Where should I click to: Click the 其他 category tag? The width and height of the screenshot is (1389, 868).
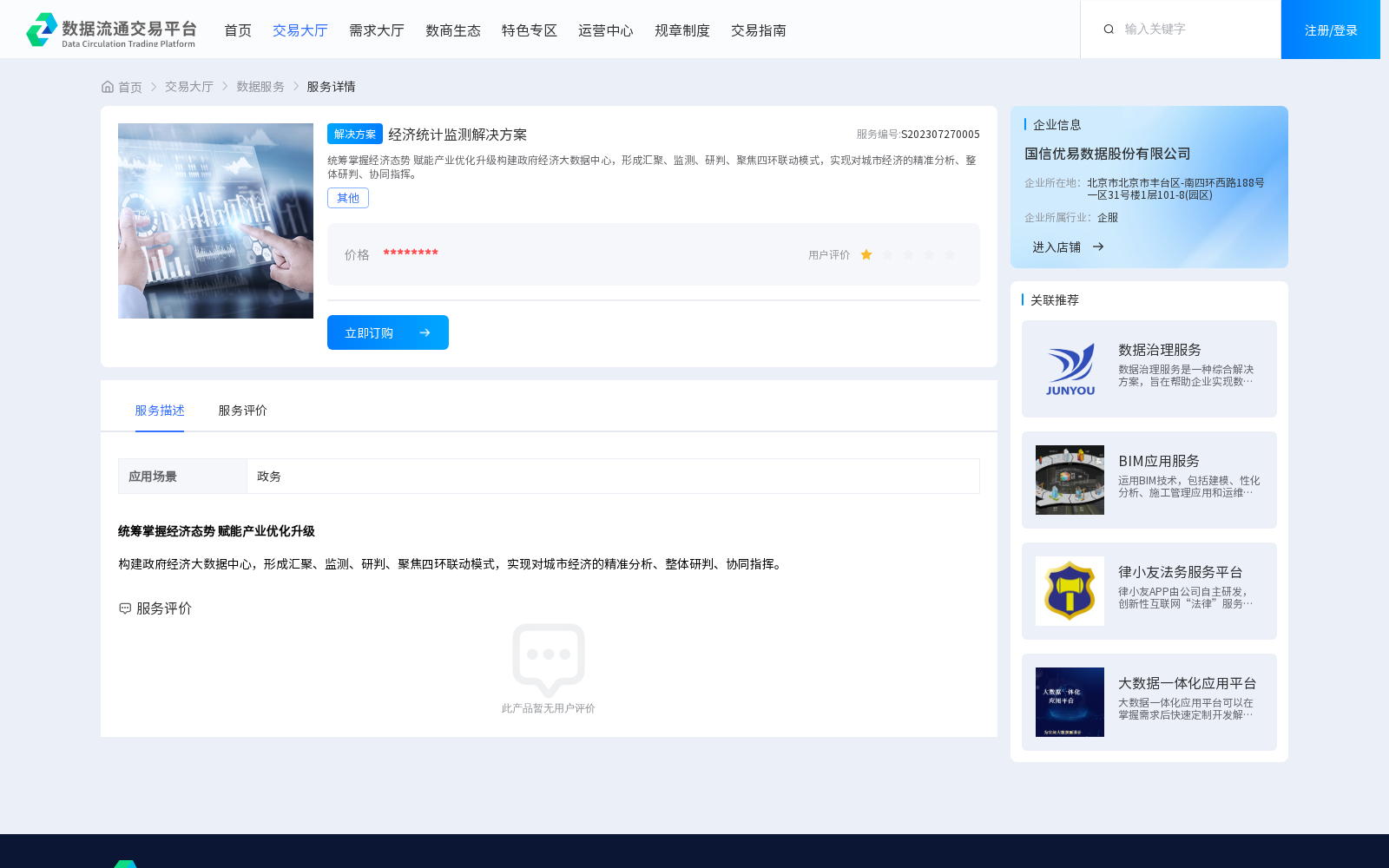click(348, 198)
